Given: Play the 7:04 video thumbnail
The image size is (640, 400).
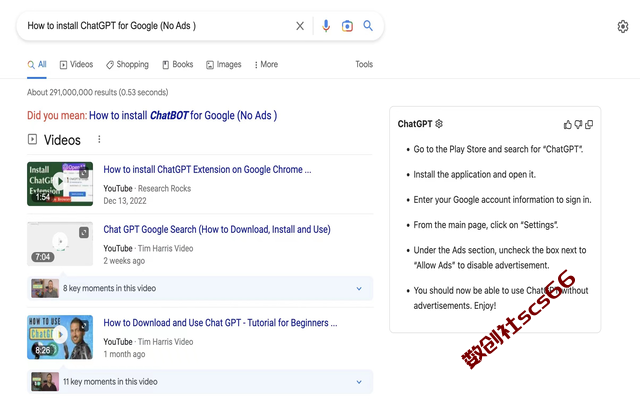Looking at the screenshot, I should [x=60, y=244].
